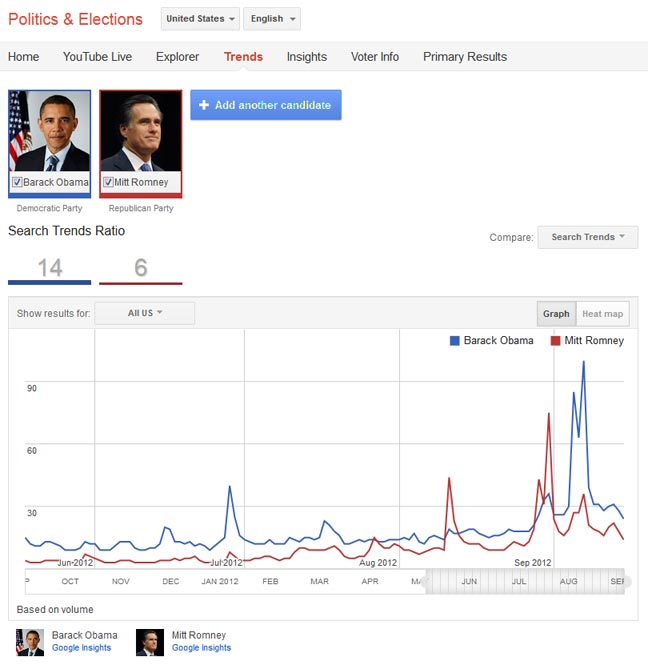Click the plus icon on Add another candidate

(204, 105)
